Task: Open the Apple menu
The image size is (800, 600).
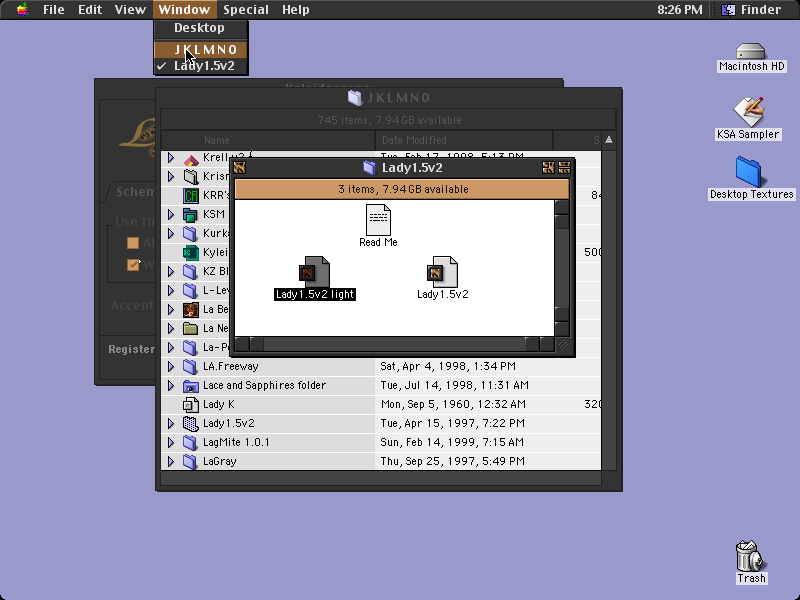Action: coord(22,9)
